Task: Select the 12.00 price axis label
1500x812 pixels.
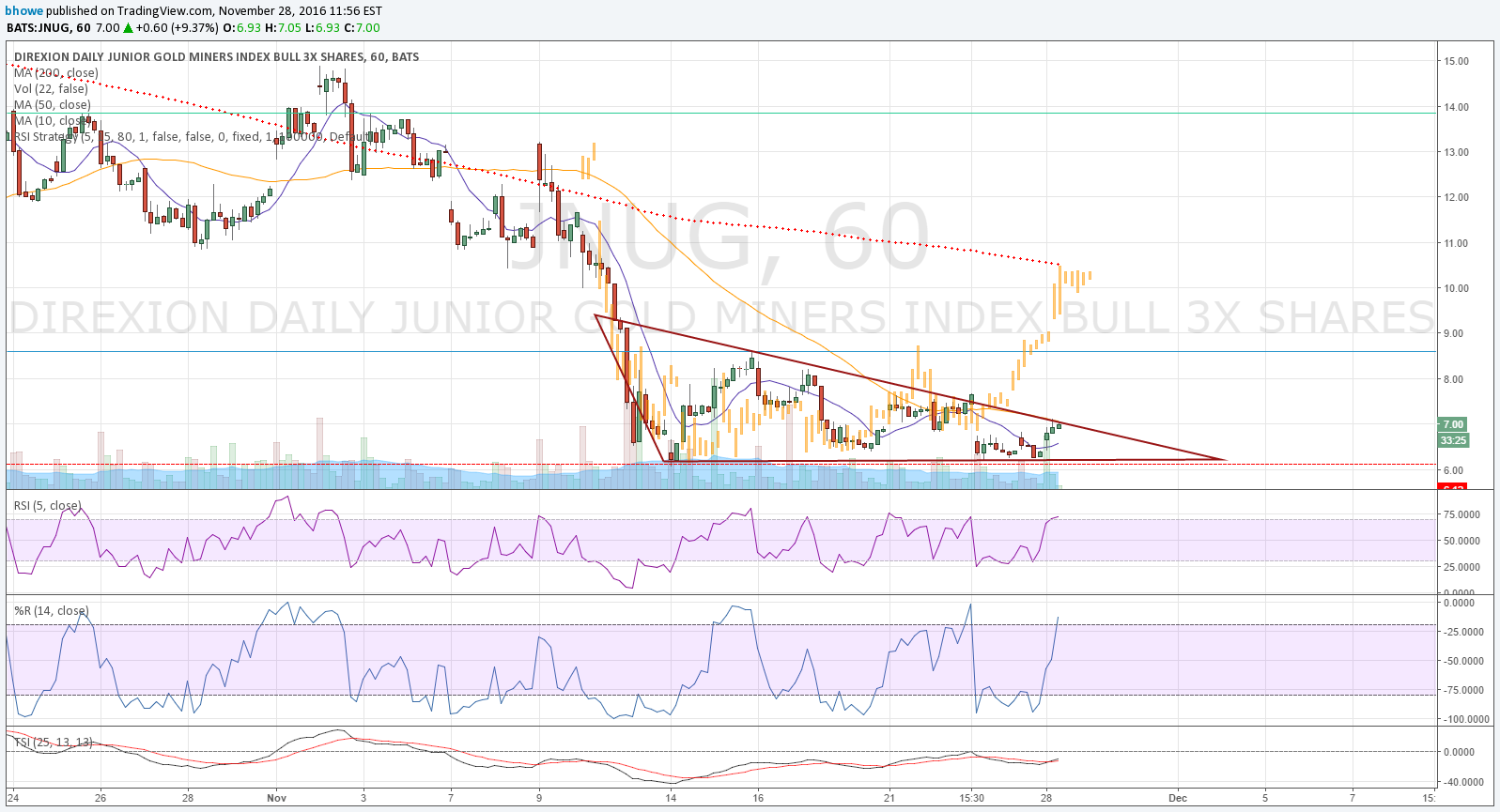Action: [x=1457, y=197]
